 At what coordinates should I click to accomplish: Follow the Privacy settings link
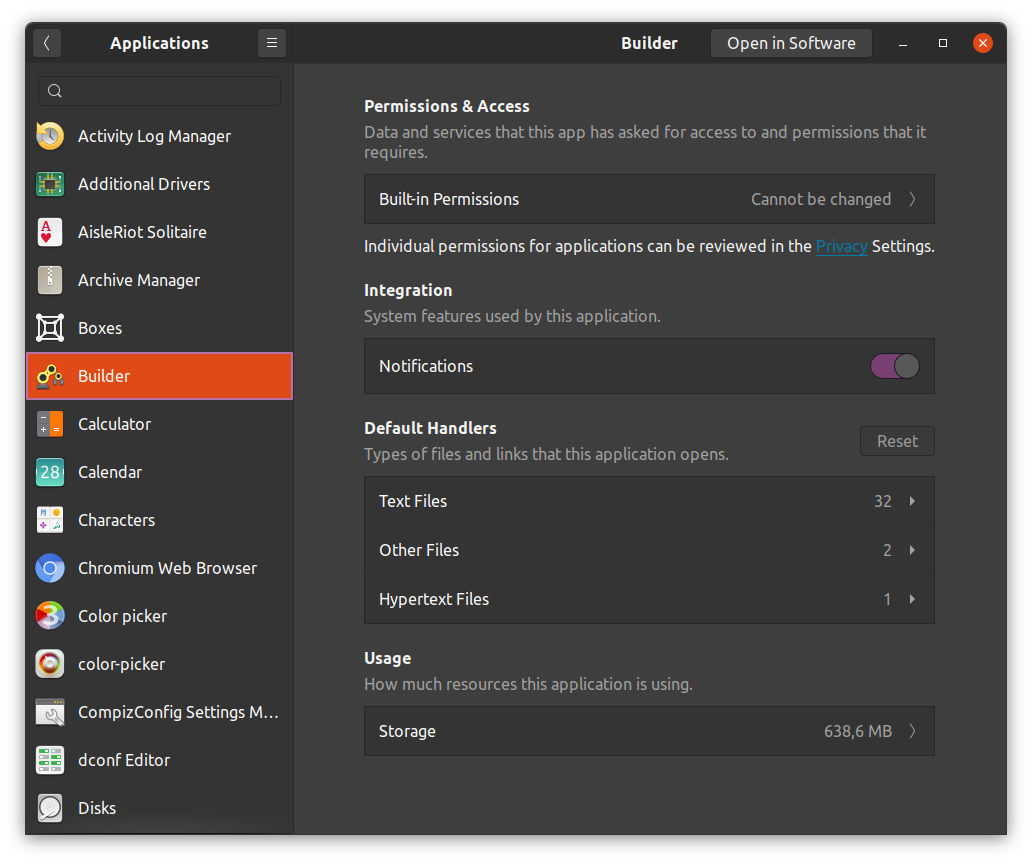(841, 246)
